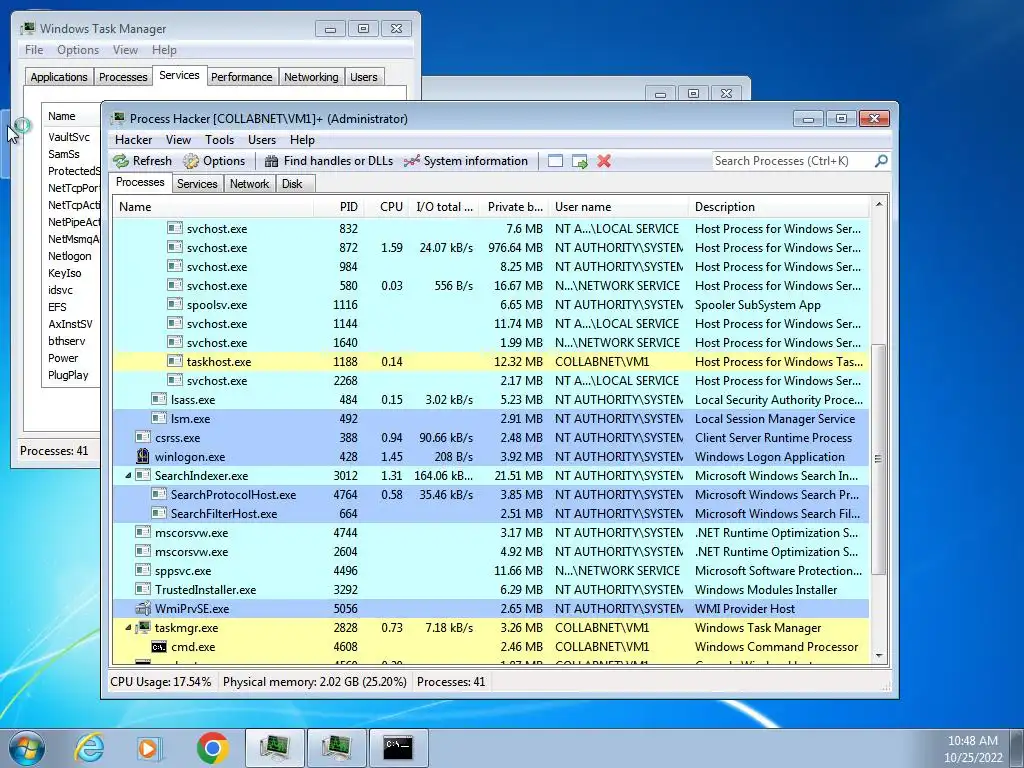Select the lsm.exe process
This screenshot has width=1024, height=768.
tap(490, 419)
